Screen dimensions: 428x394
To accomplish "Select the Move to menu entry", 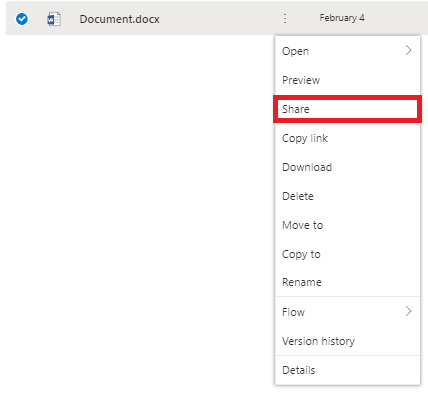I will [x=347, y=225].
